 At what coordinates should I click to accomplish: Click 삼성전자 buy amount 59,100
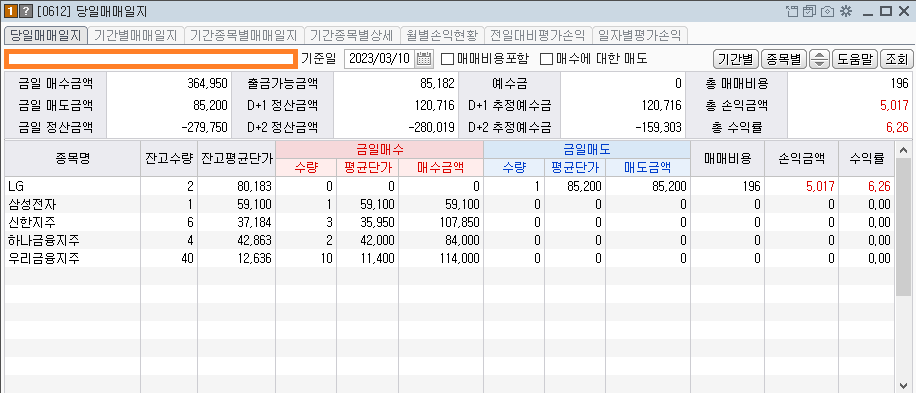pos(461,204)
